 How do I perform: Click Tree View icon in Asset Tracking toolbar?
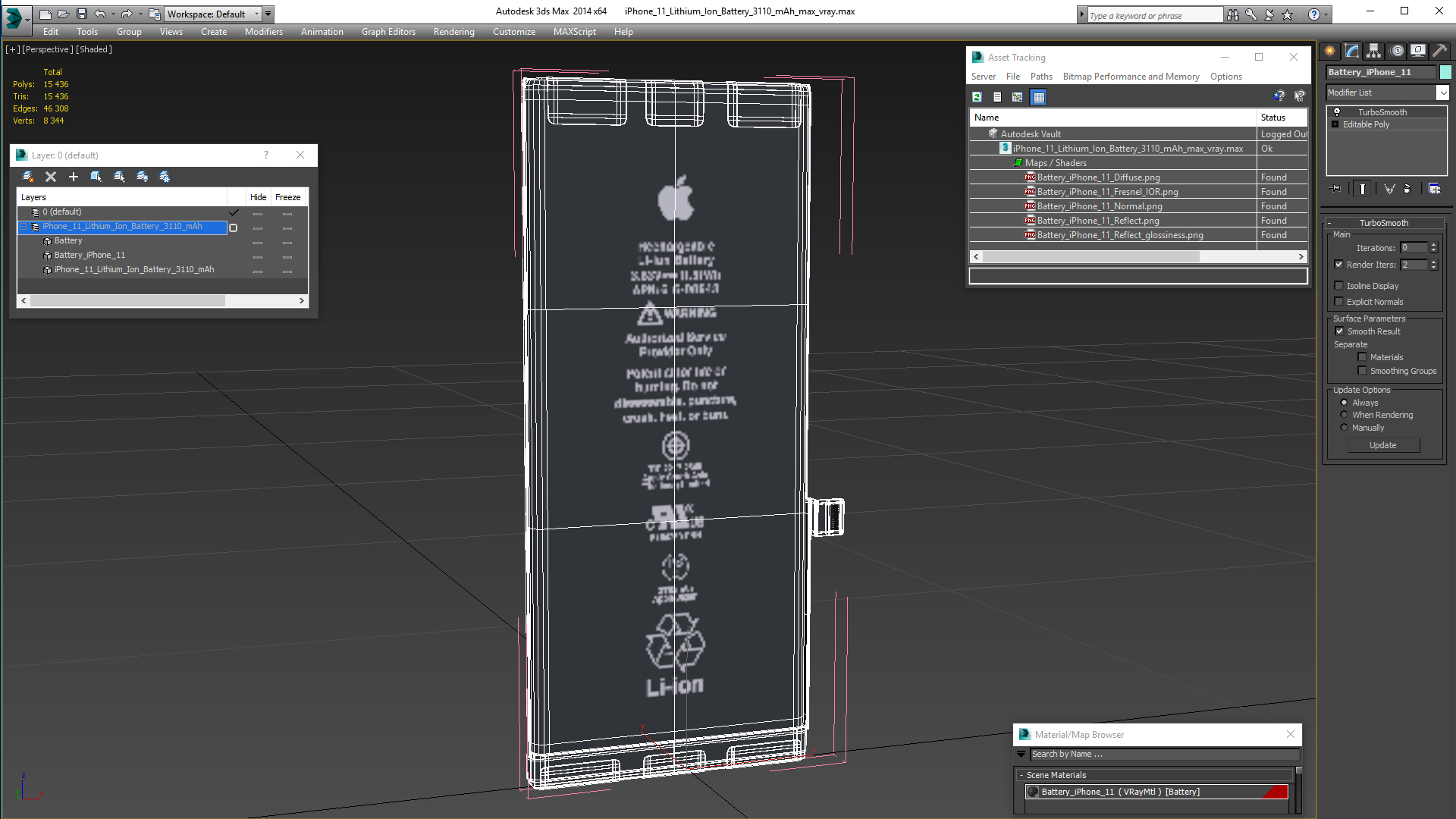tap(1018, 97)
